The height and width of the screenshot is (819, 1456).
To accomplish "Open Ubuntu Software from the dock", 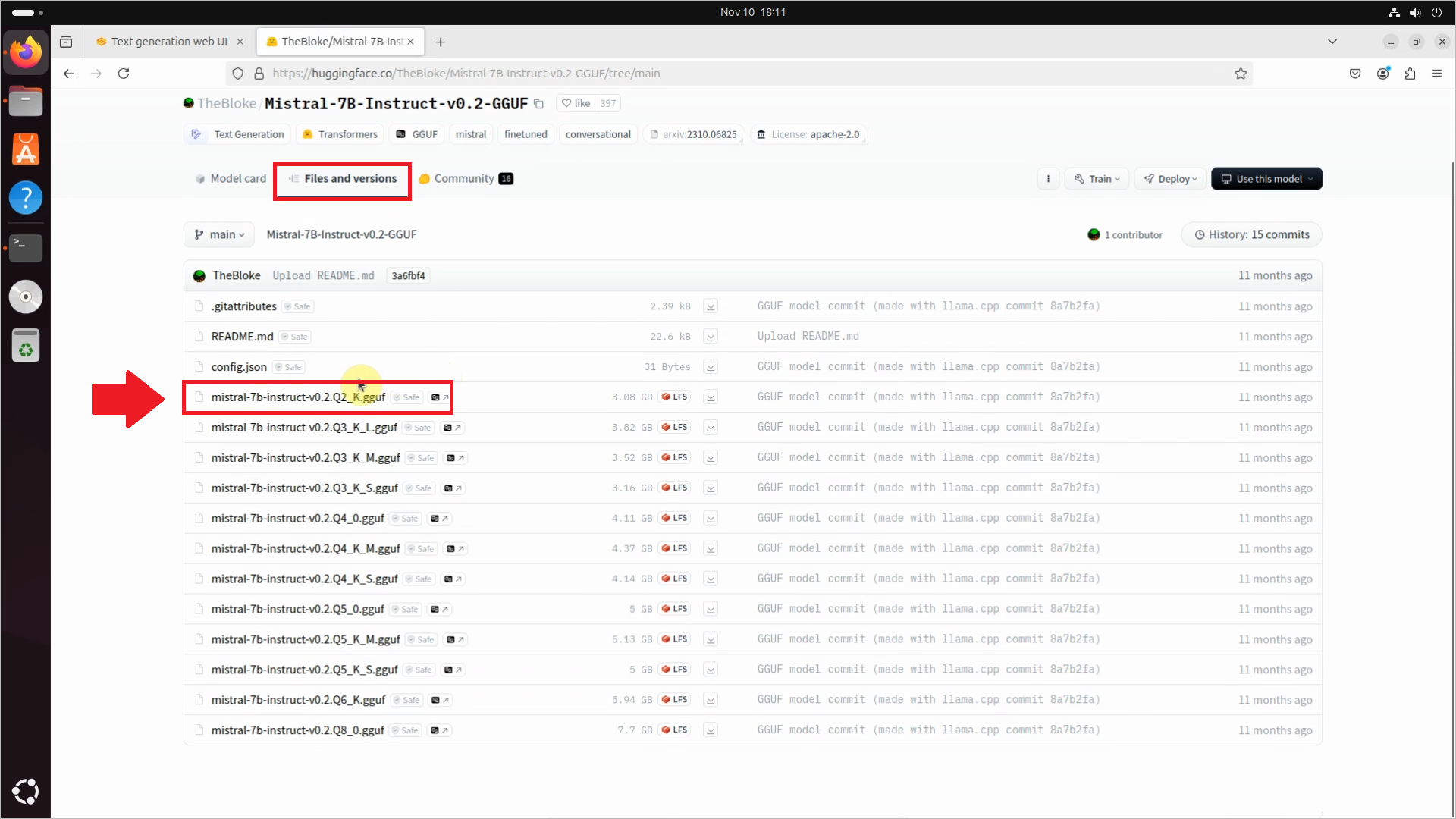I will coord(26,149).
